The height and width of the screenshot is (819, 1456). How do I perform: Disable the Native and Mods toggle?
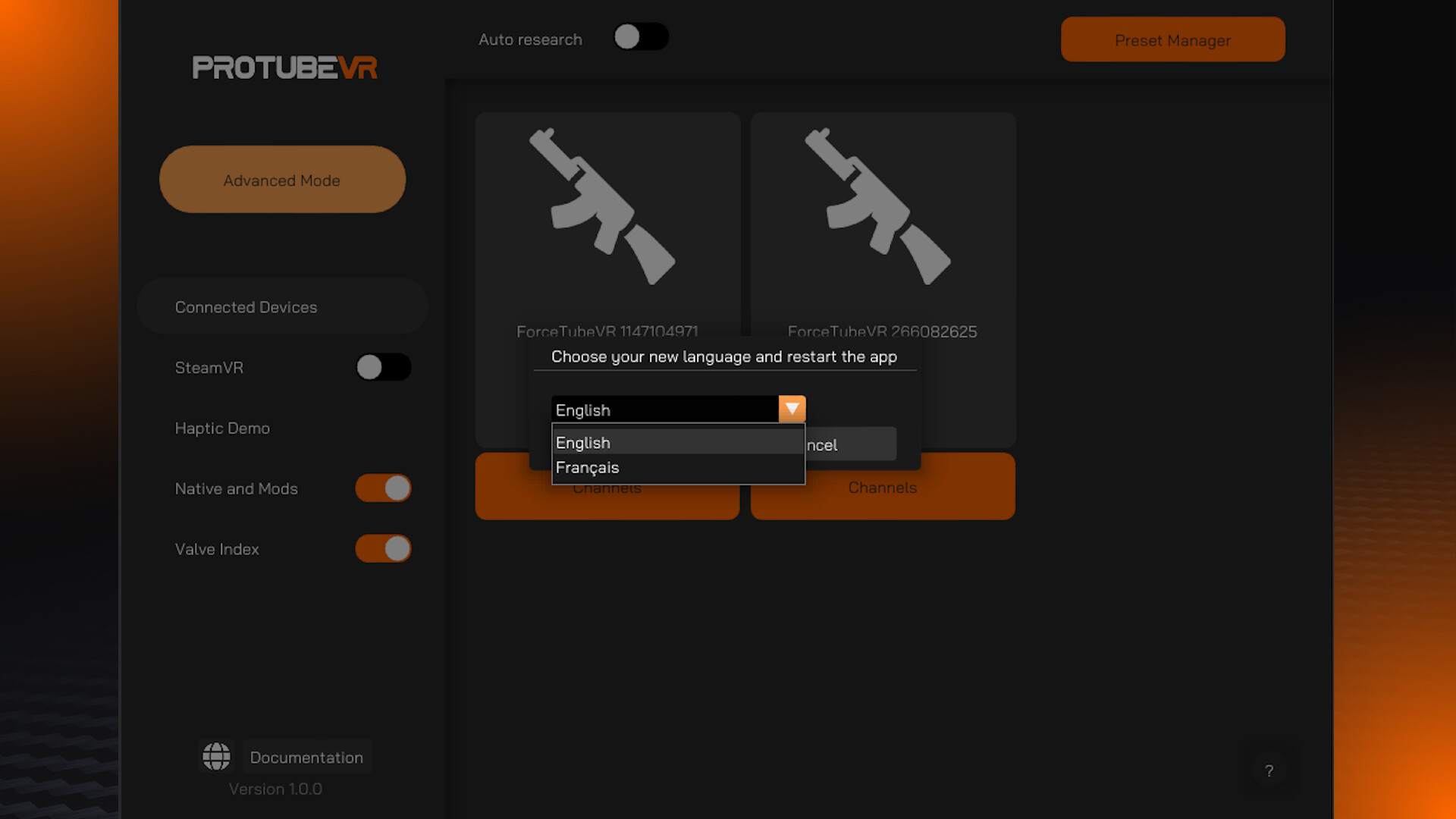coord(383,488)
